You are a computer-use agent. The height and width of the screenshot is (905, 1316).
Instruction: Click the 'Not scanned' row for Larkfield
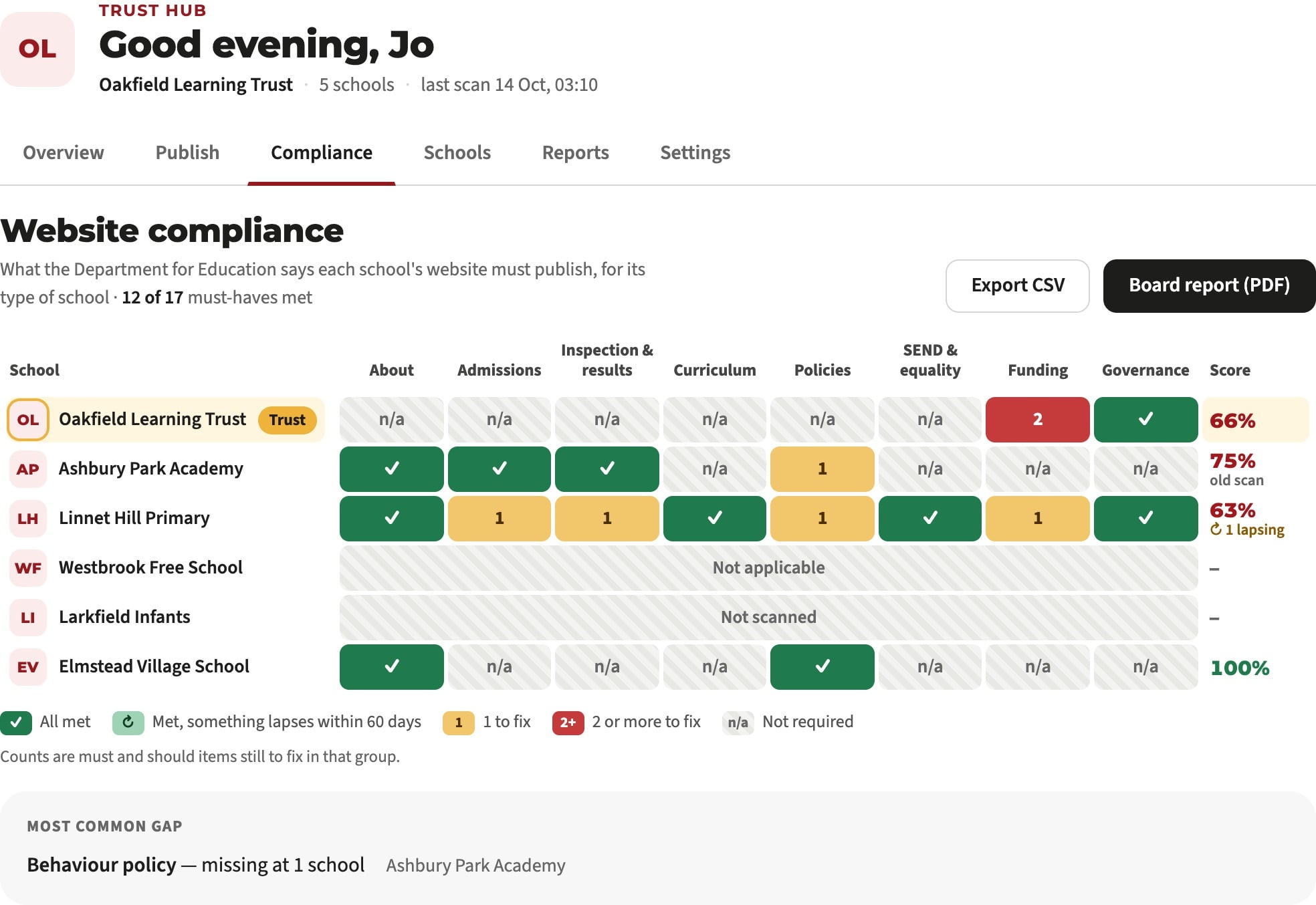click(x=769, y=618)
